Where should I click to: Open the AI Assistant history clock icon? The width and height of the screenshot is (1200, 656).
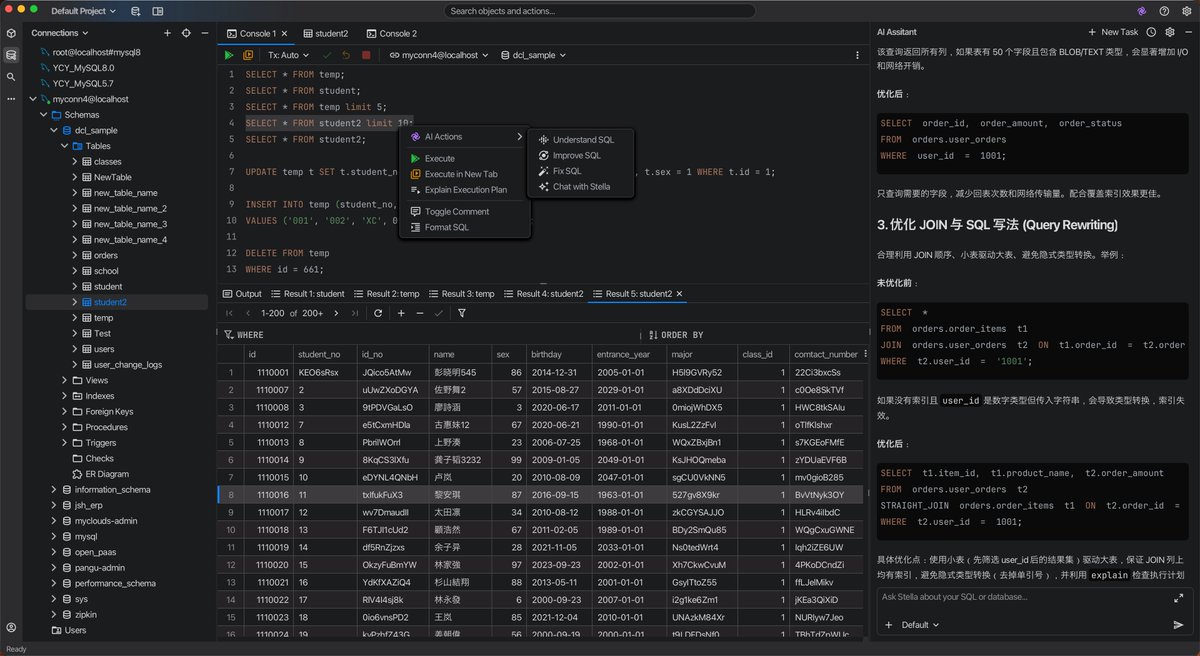point(1153,32)
